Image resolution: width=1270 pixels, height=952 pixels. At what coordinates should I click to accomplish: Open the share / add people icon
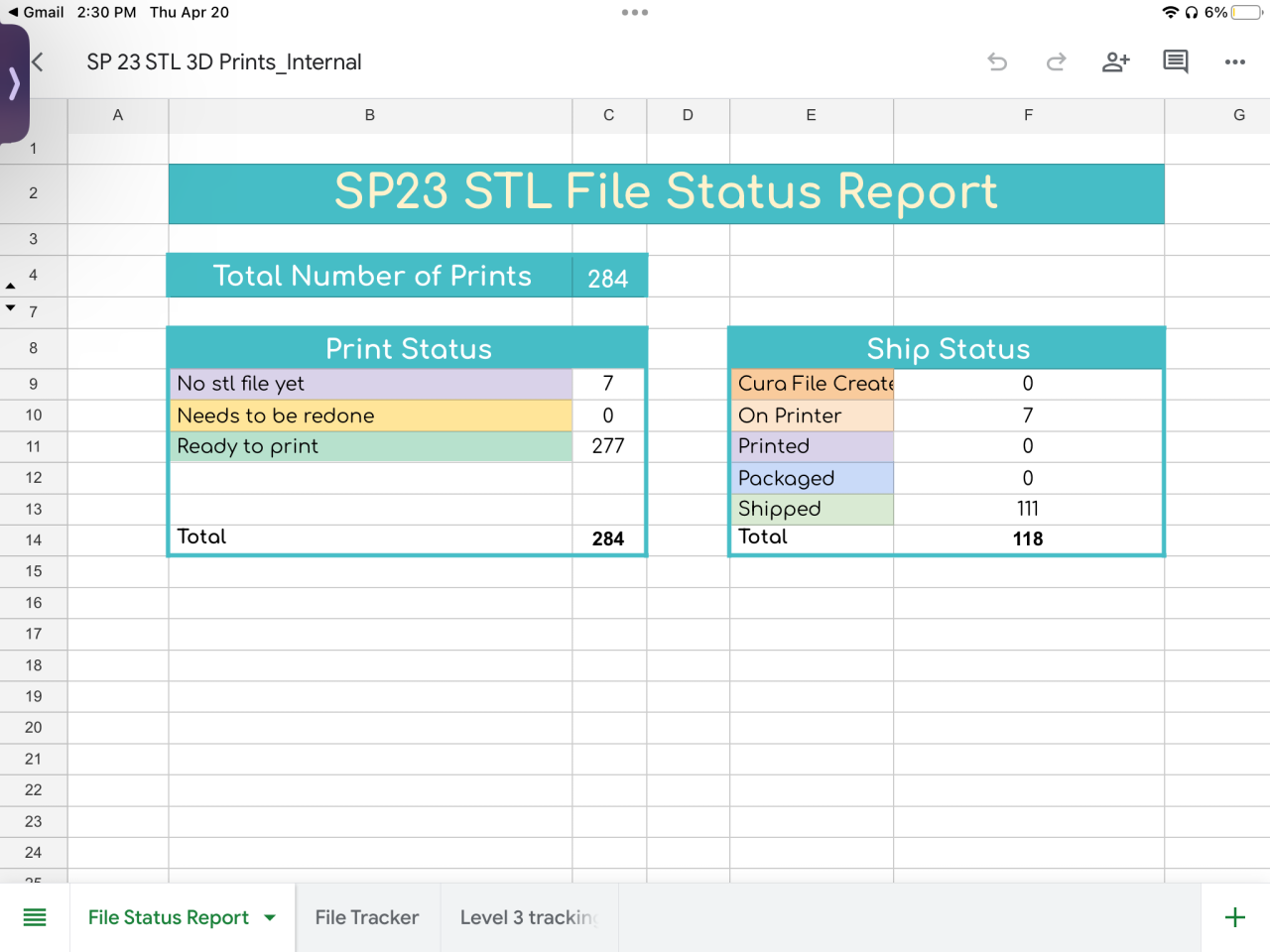pos(1116,62)
